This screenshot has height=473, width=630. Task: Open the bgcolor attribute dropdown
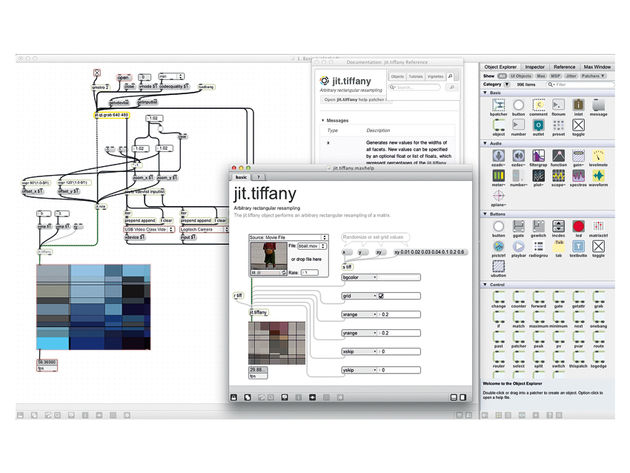359,277
